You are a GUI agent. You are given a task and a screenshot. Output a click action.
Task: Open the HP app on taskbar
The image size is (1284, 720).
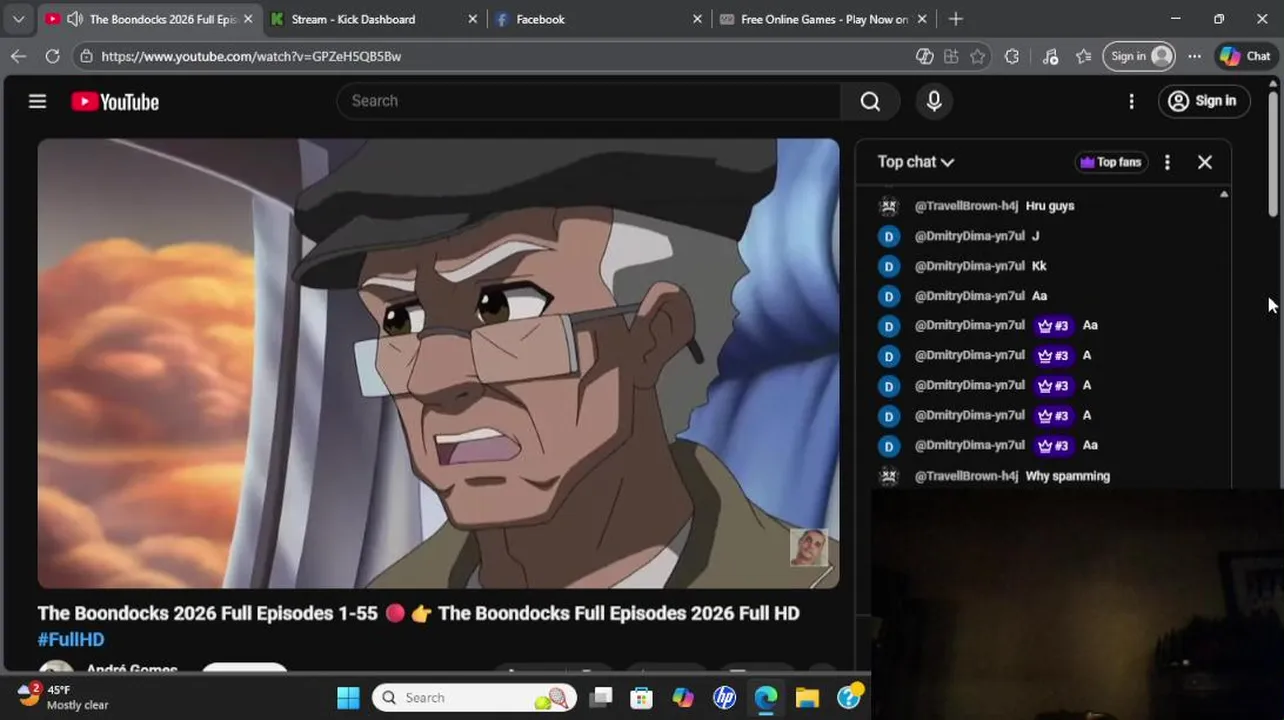pyautogui.click(x=724, y=698)
